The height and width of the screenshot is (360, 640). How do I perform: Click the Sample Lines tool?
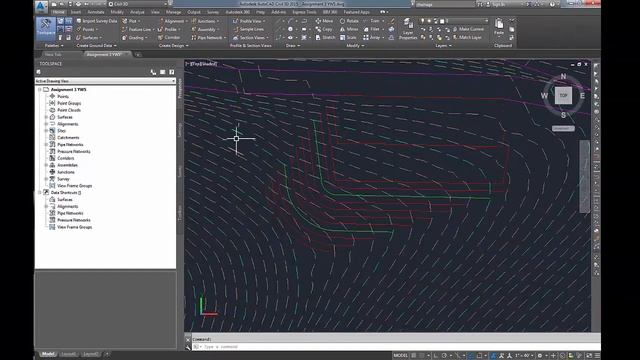click(249, 29)
